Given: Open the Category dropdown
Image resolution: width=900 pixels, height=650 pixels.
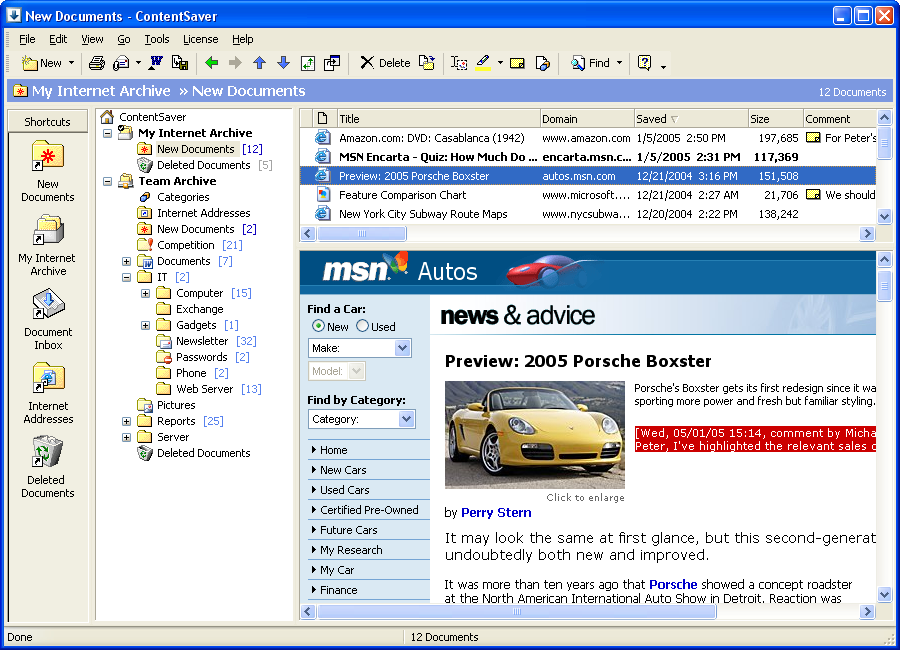Looking at the screenshot, I should tap(362, 419).
